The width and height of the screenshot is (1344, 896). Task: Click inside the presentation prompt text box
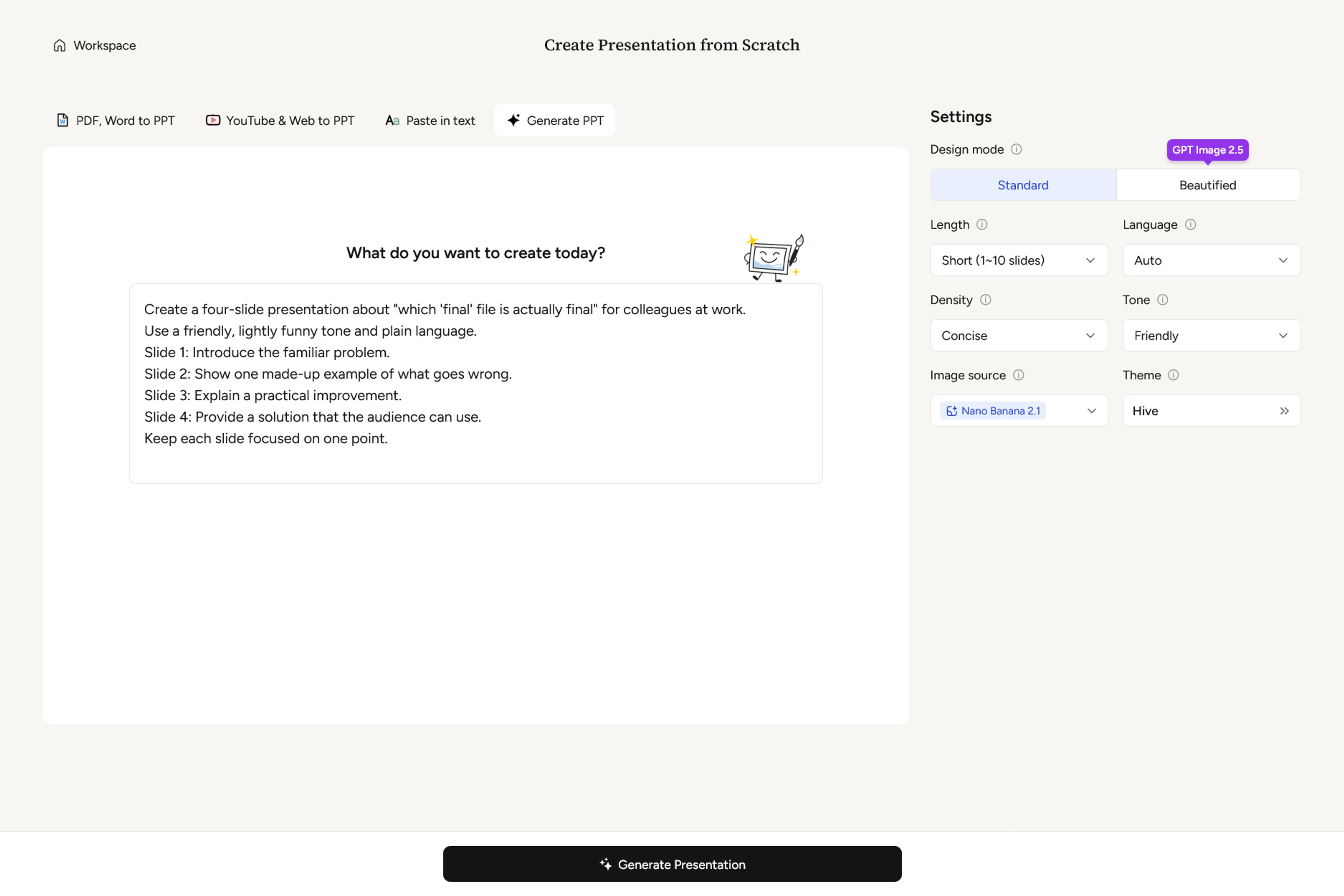pos(476,384)
